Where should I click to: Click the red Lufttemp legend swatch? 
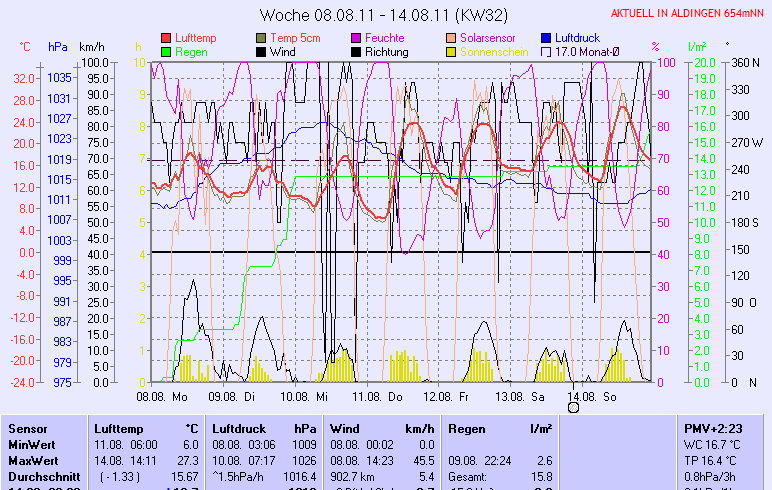point(166,38)
